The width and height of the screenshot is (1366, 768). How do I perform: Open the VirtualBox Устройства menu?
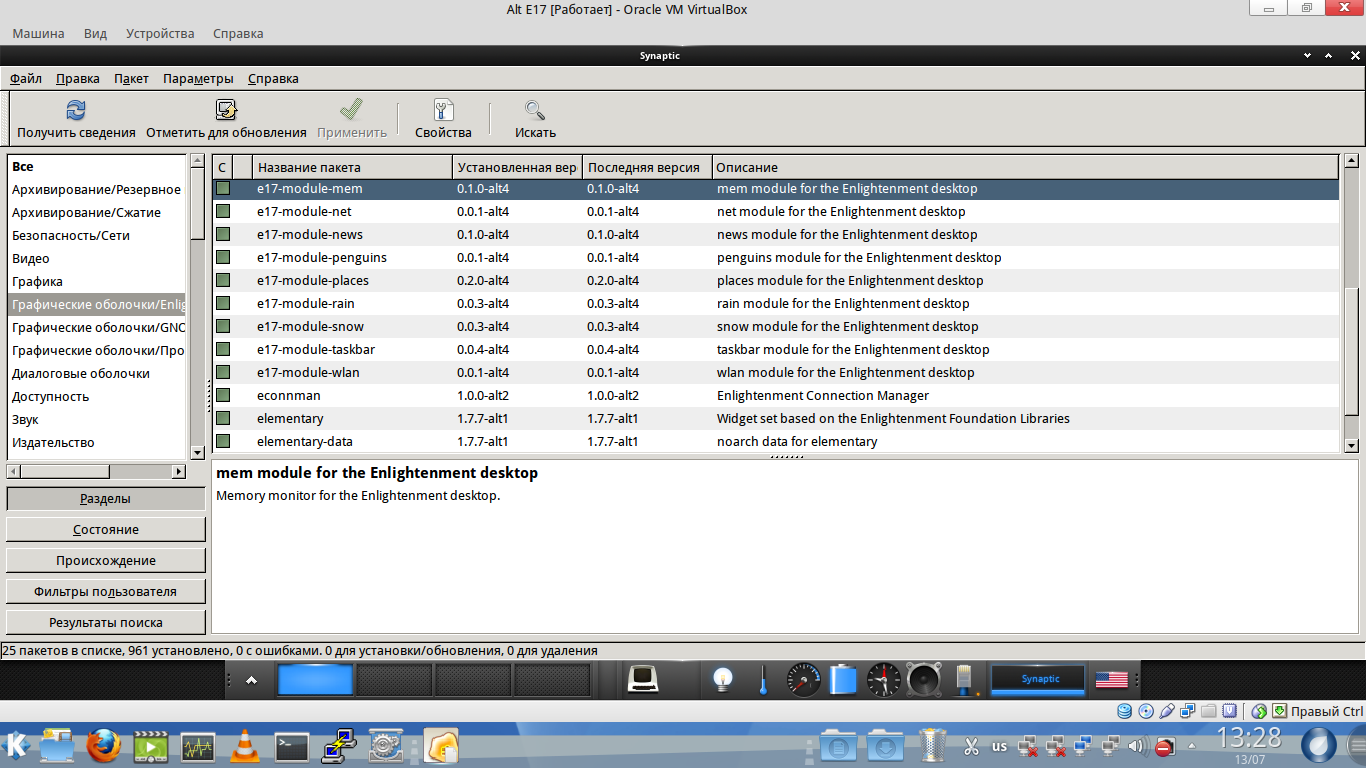(160, 33)
